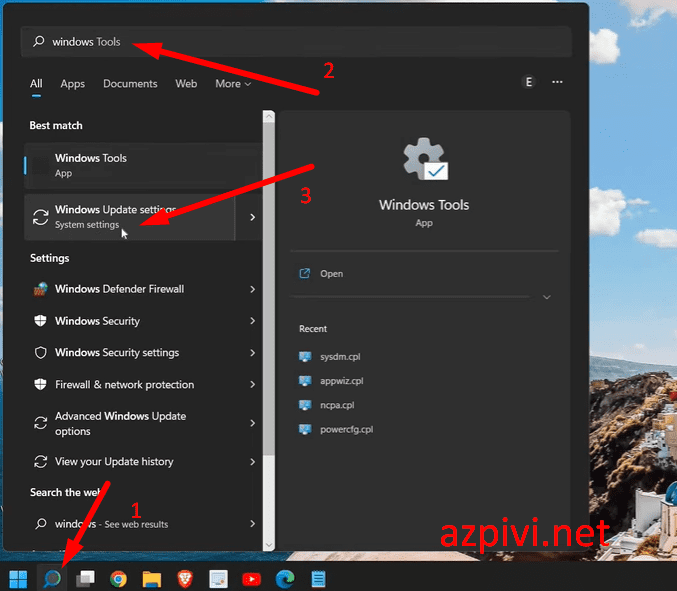Click the E account avatar
This screenshot has height=591, width=677.
point(528,82)
